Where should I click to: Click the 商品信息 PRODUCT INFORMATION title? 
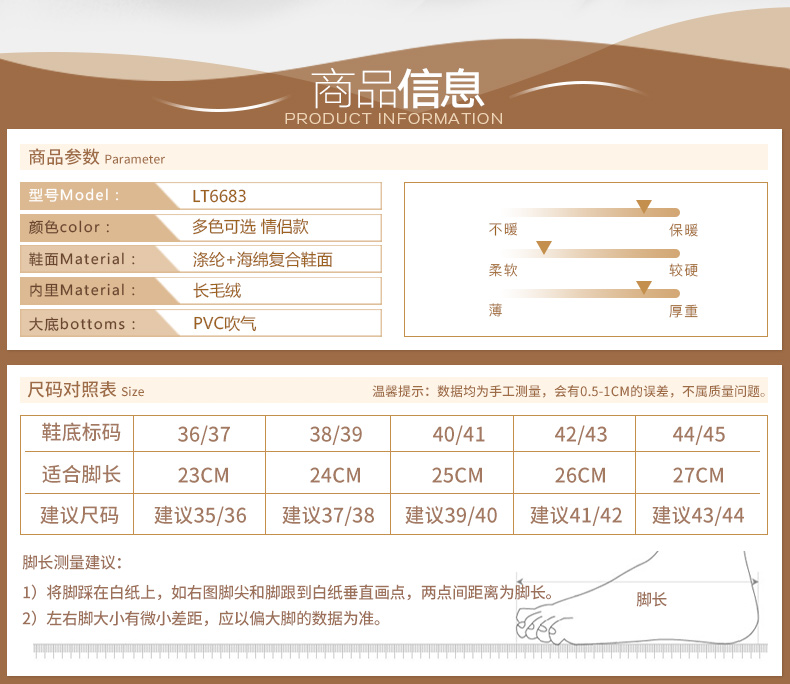click(x=396, y=97)
